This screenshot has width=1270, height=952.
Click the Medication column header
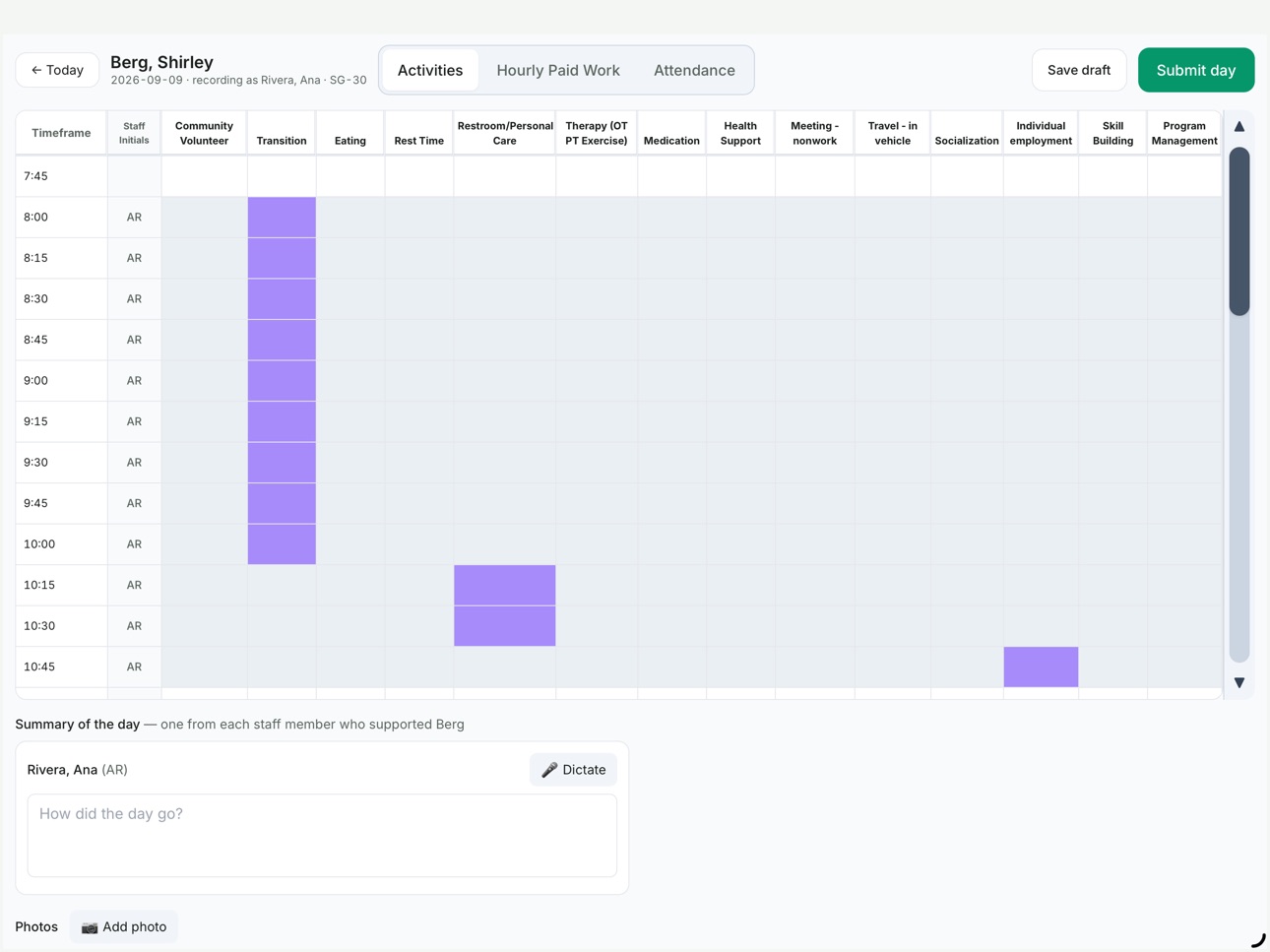[671, 133]
